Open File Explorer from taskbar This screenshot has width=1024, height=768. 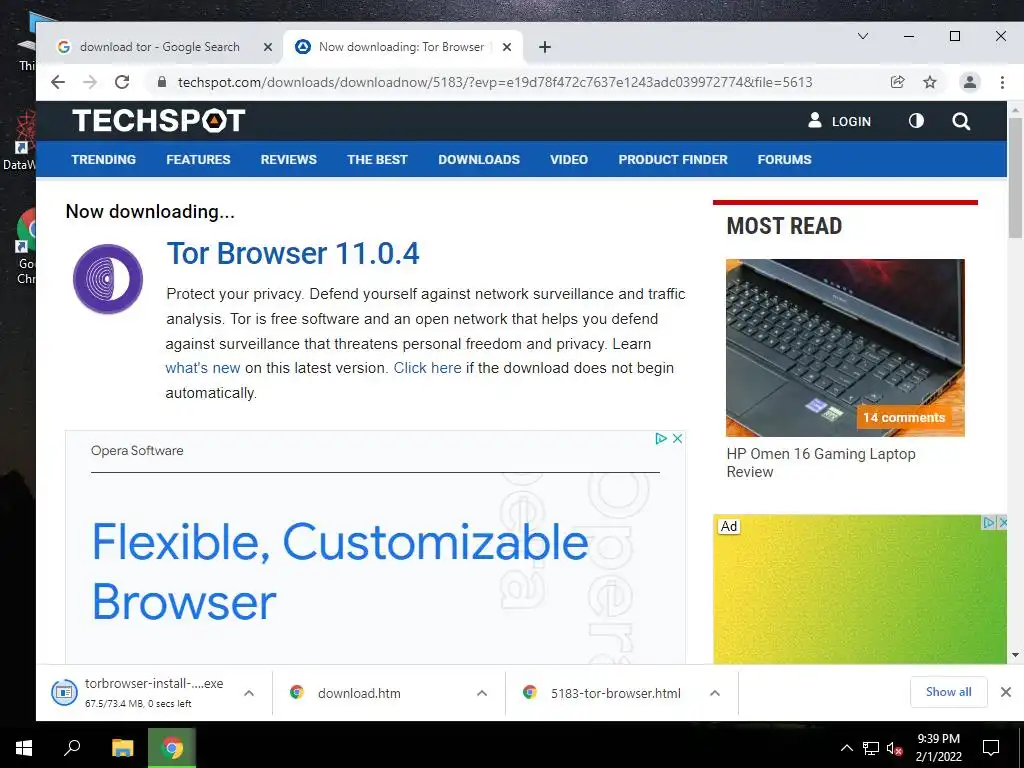(x=122, y=748)
